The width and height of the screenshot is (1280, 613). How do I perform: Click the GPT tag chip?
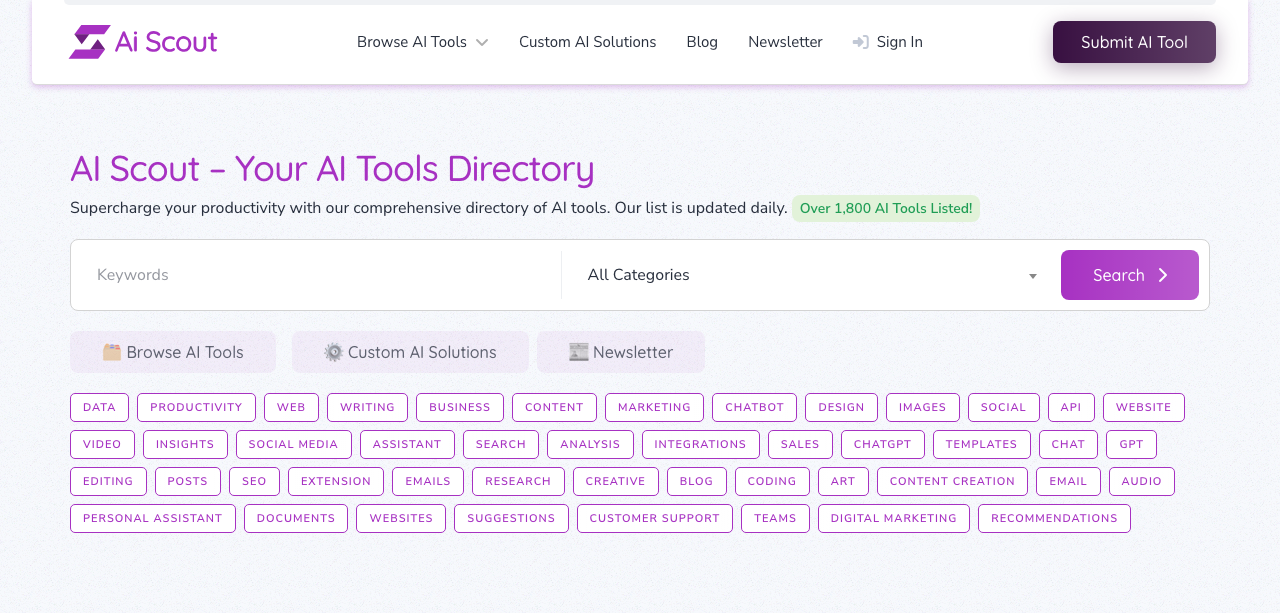[1131, 444]
